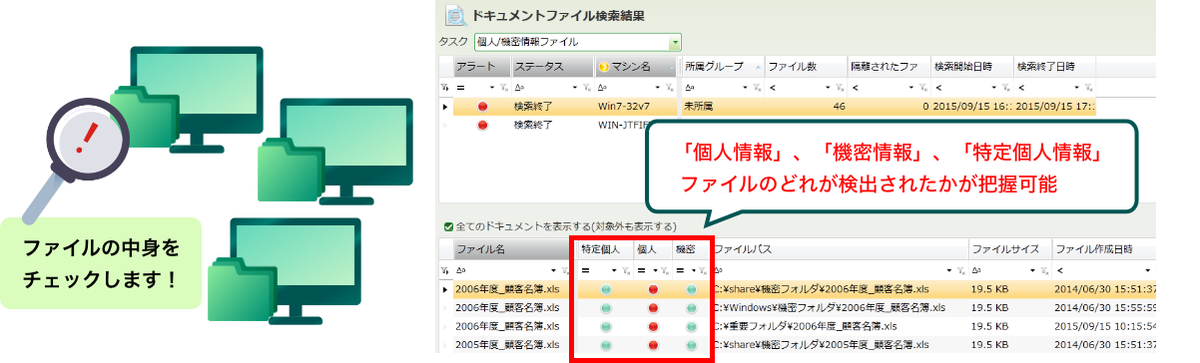Click funnel icon at left of machine grid filter row
Image resolution: width=1200 pixels, height=363 pixels.
click(x=445, y=87)
